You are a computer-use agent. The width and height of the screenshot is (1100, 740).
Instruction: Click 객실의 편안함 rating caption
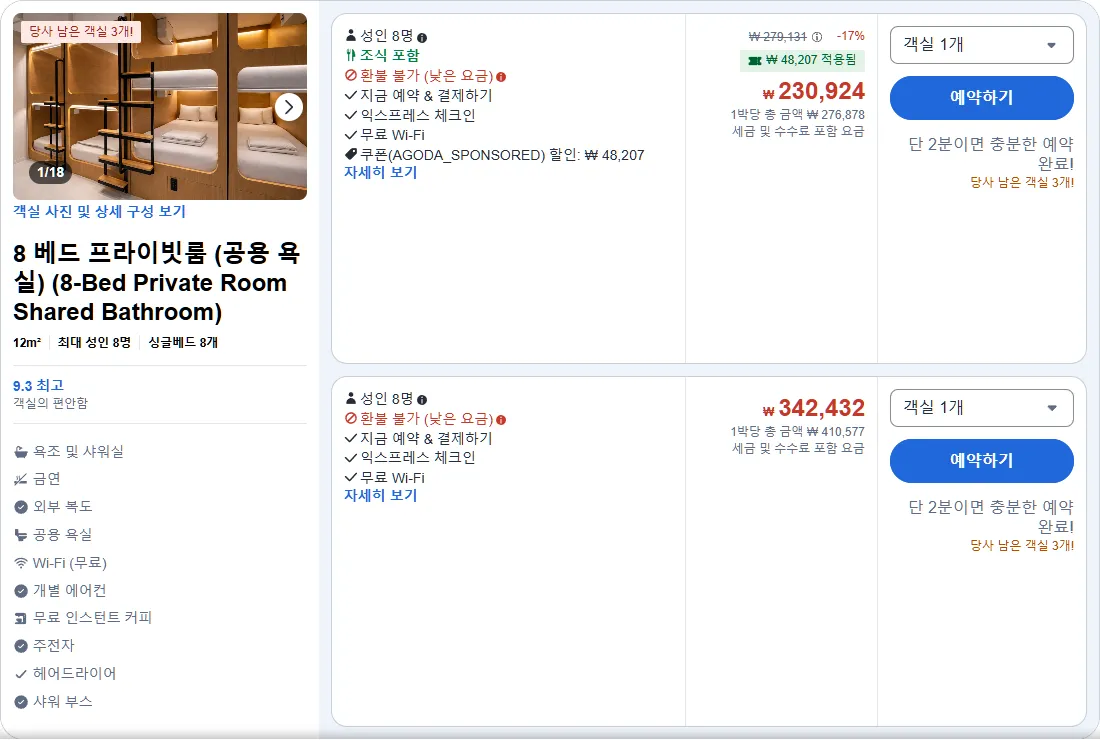(51, 403)
